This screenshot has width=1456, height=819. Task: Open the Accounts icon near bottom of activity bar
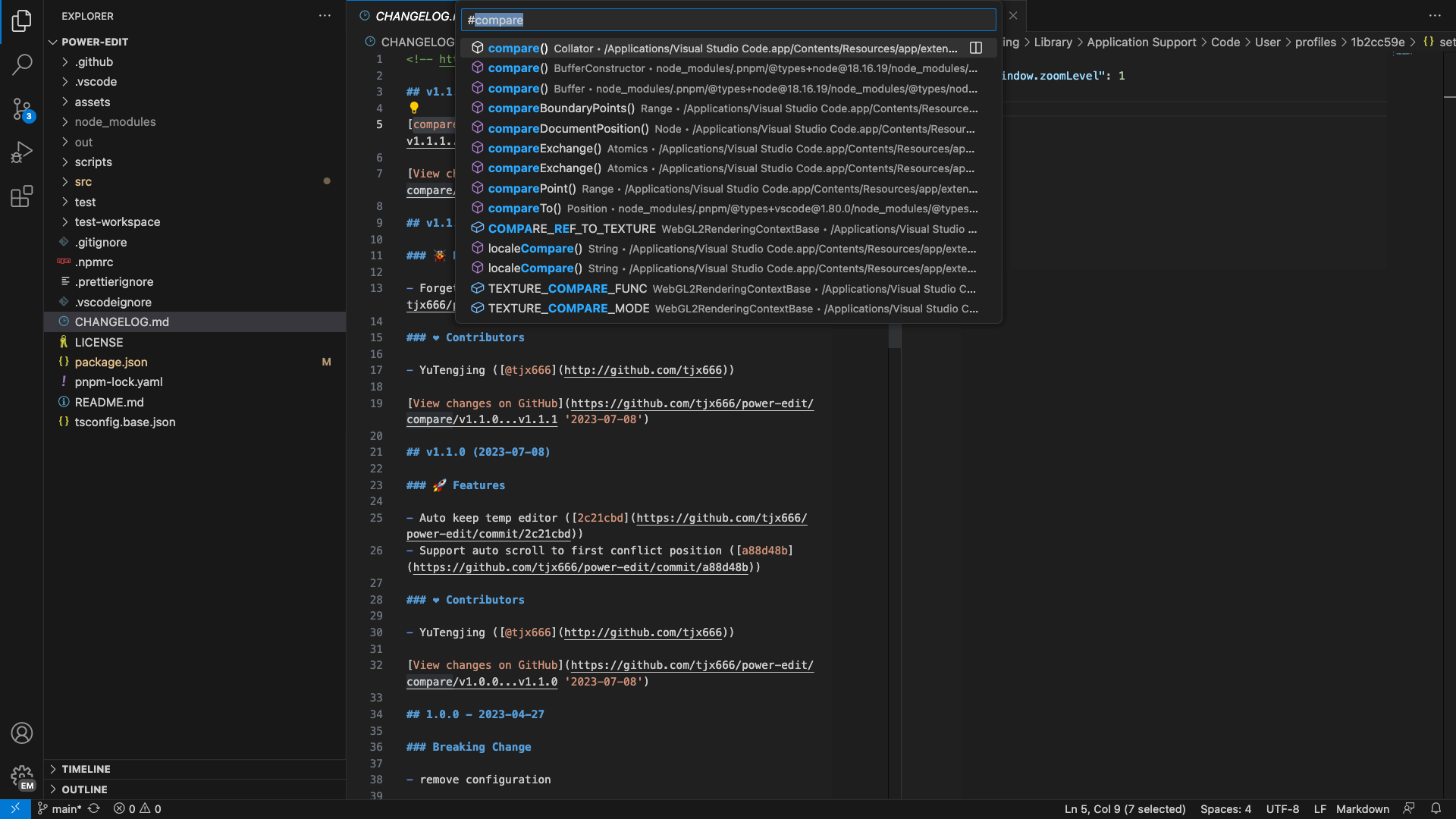click(22, 733)
